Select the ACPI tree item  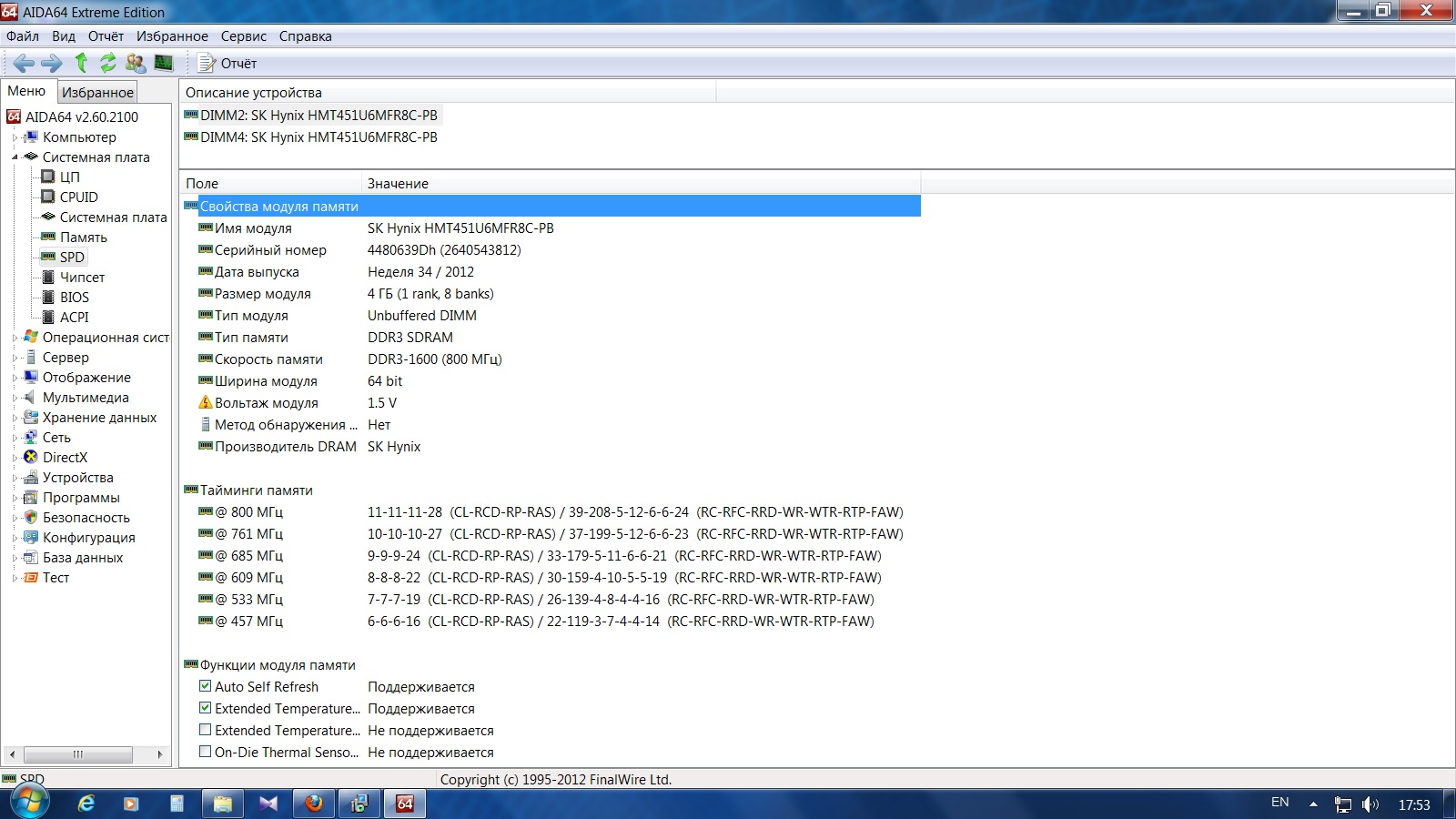[x=75, y=317]
